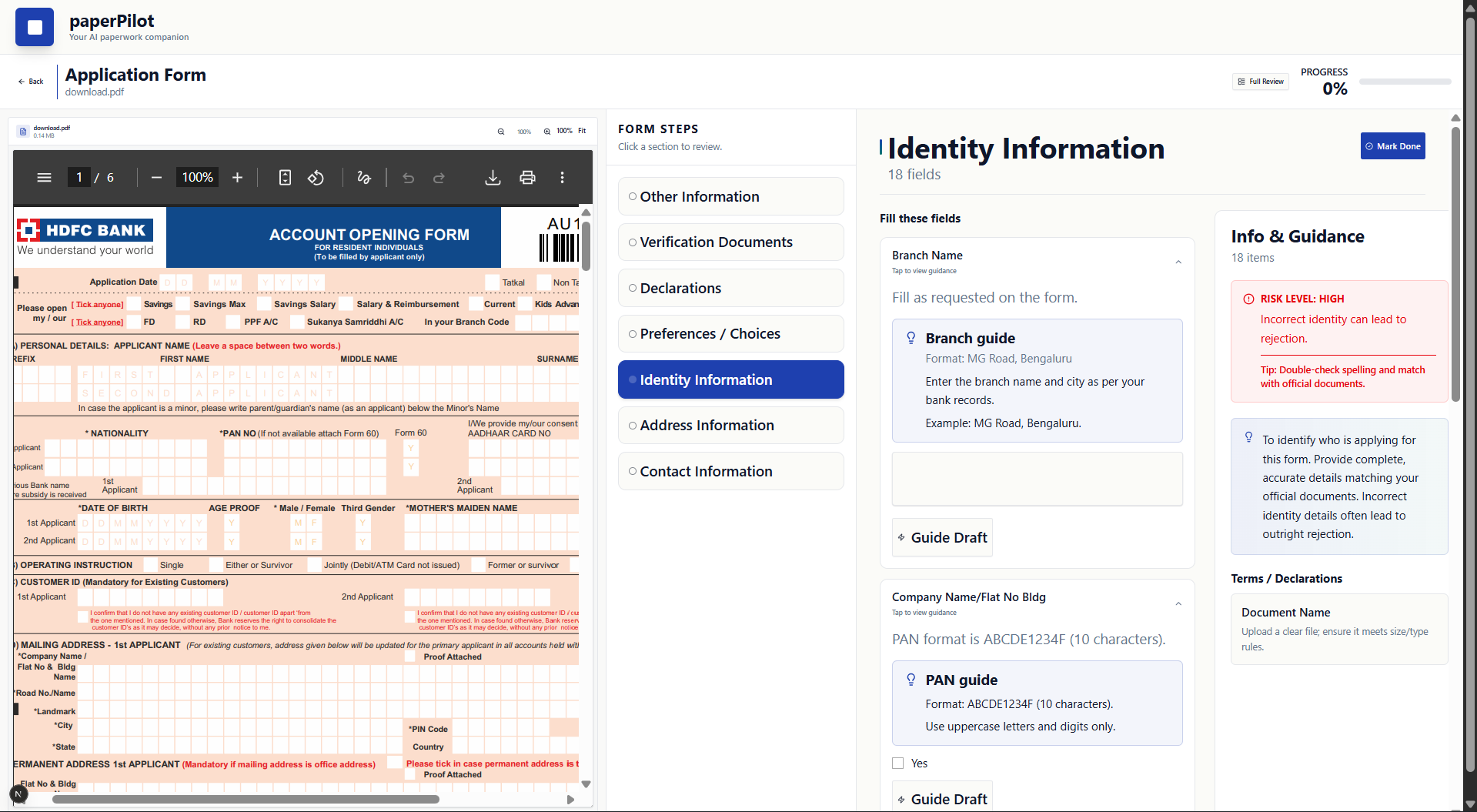Screen dimensions: 1477x812
Task: Click the progress bar
Action: [x=1405, y=82]
